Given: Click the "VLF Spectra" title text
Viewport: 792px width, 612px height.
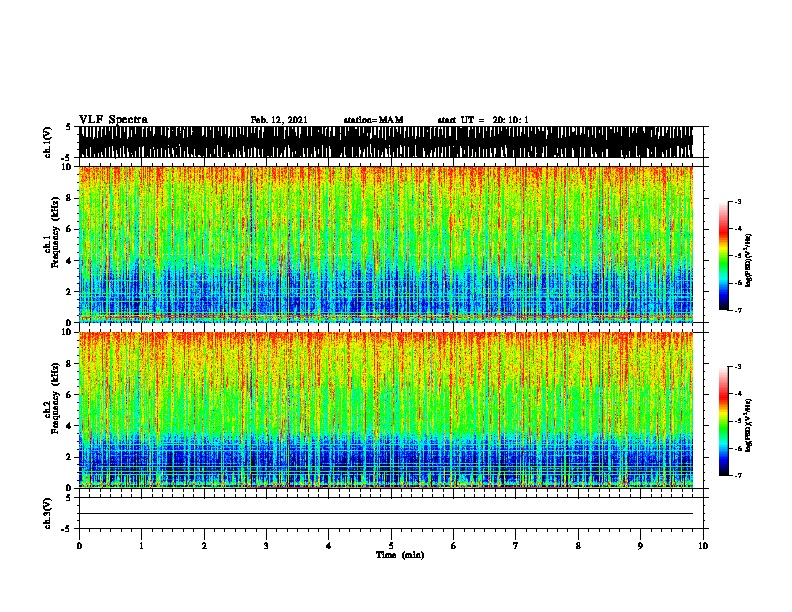Looking at the screenshot, I should 113,120.
